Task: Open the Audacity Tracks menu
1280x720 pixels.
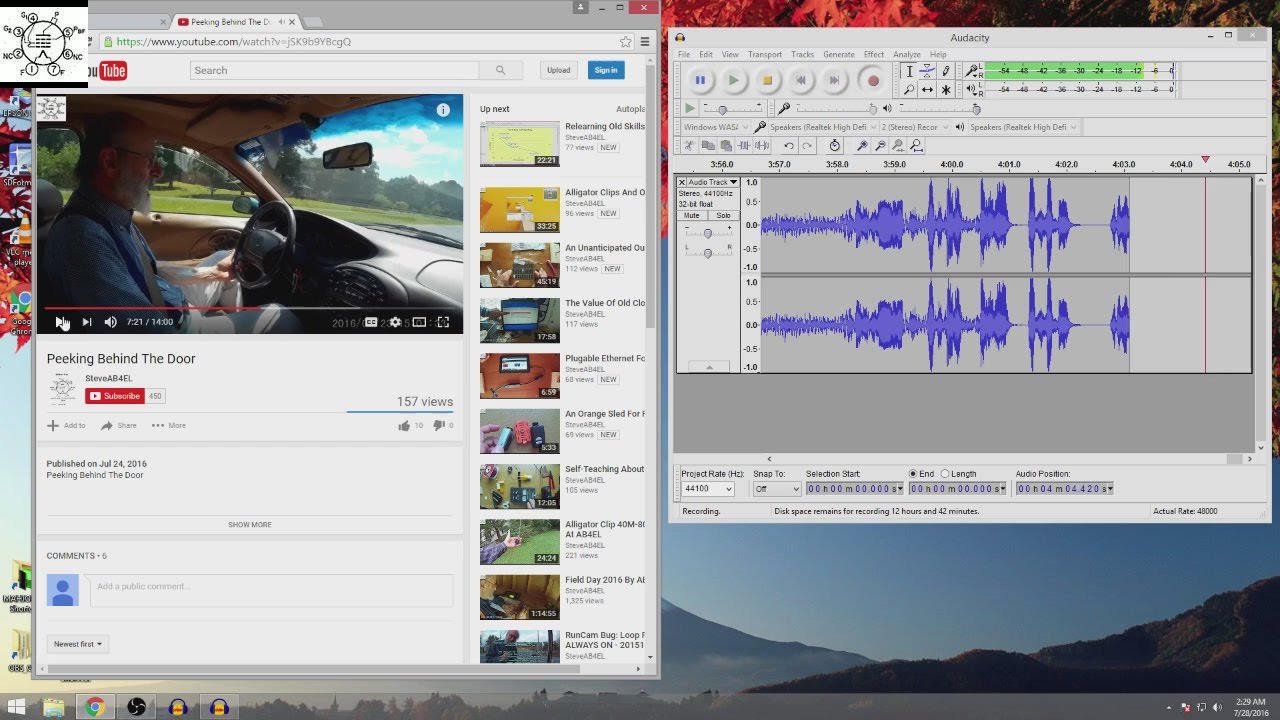Action: pos(803,55)
